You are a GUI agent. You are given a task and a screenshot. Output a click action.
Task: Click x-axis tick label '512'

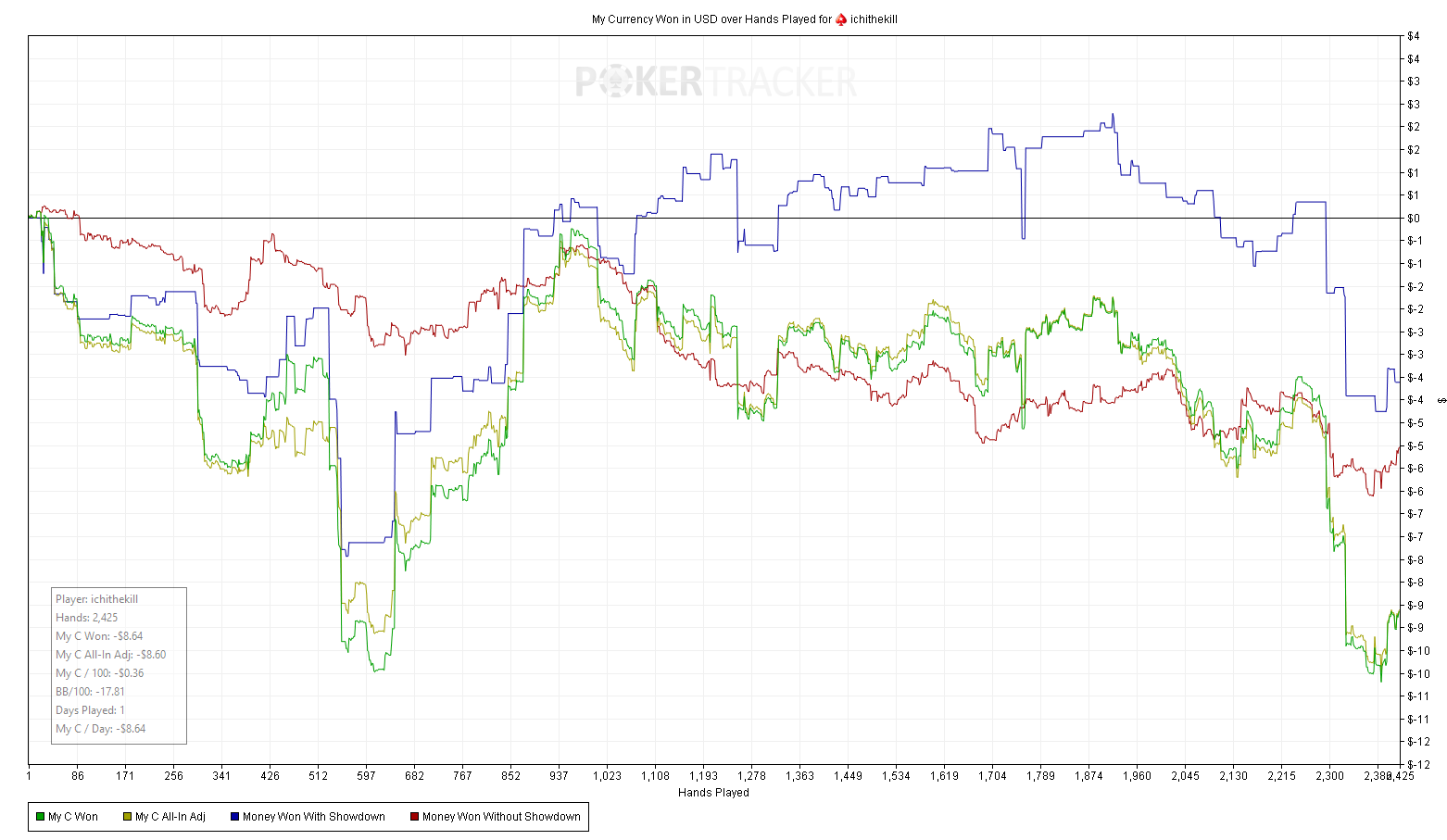click(318, 776)
